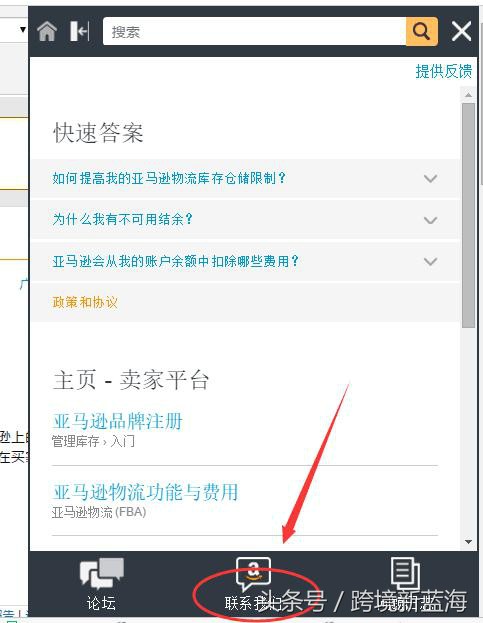The image size is (483, 623).
Task: Open the 亚马逊品牌注册 article link
Action: [118, 421]
